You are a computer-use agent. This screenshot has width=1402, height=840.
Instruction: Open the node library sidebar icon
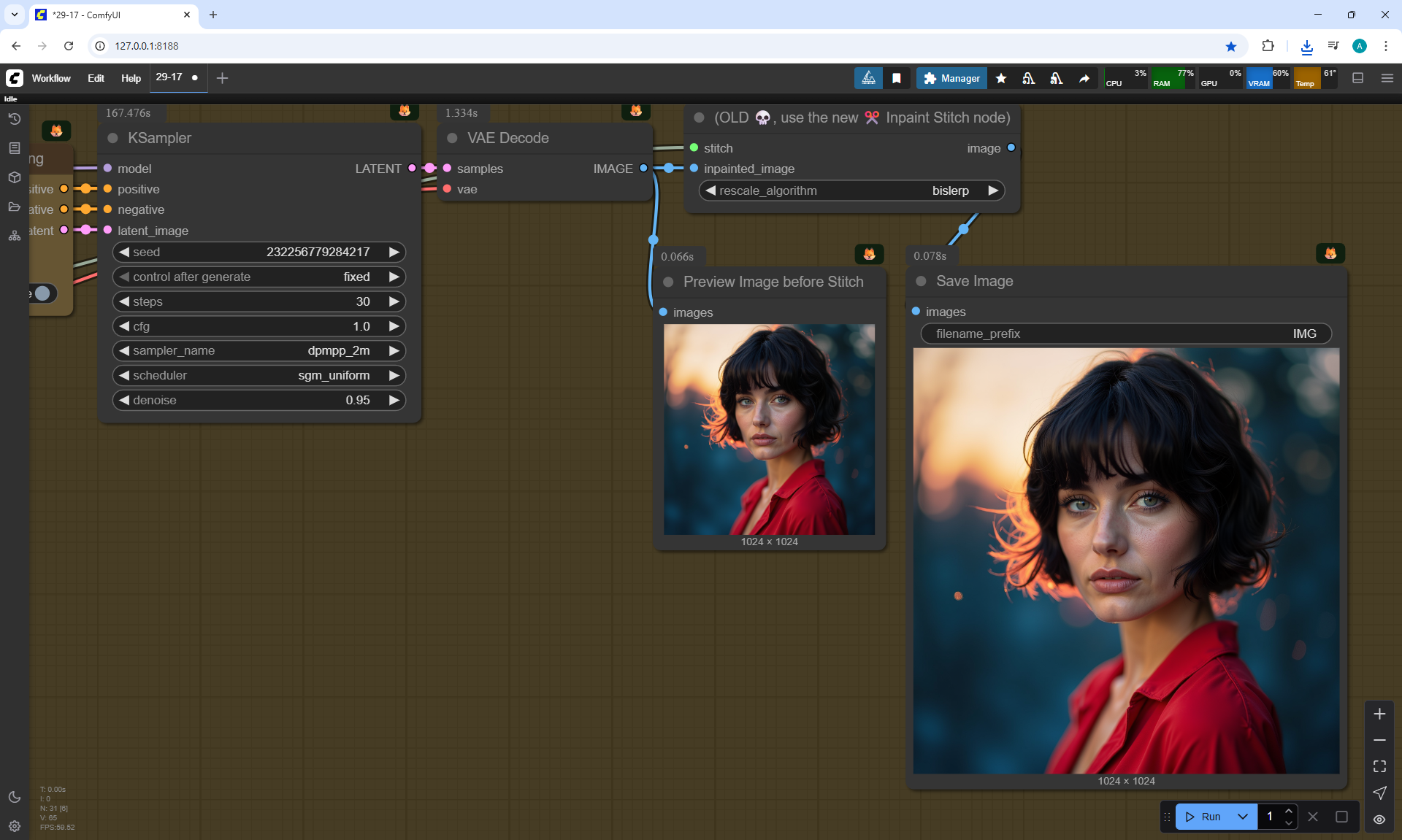tap(14, 148)
